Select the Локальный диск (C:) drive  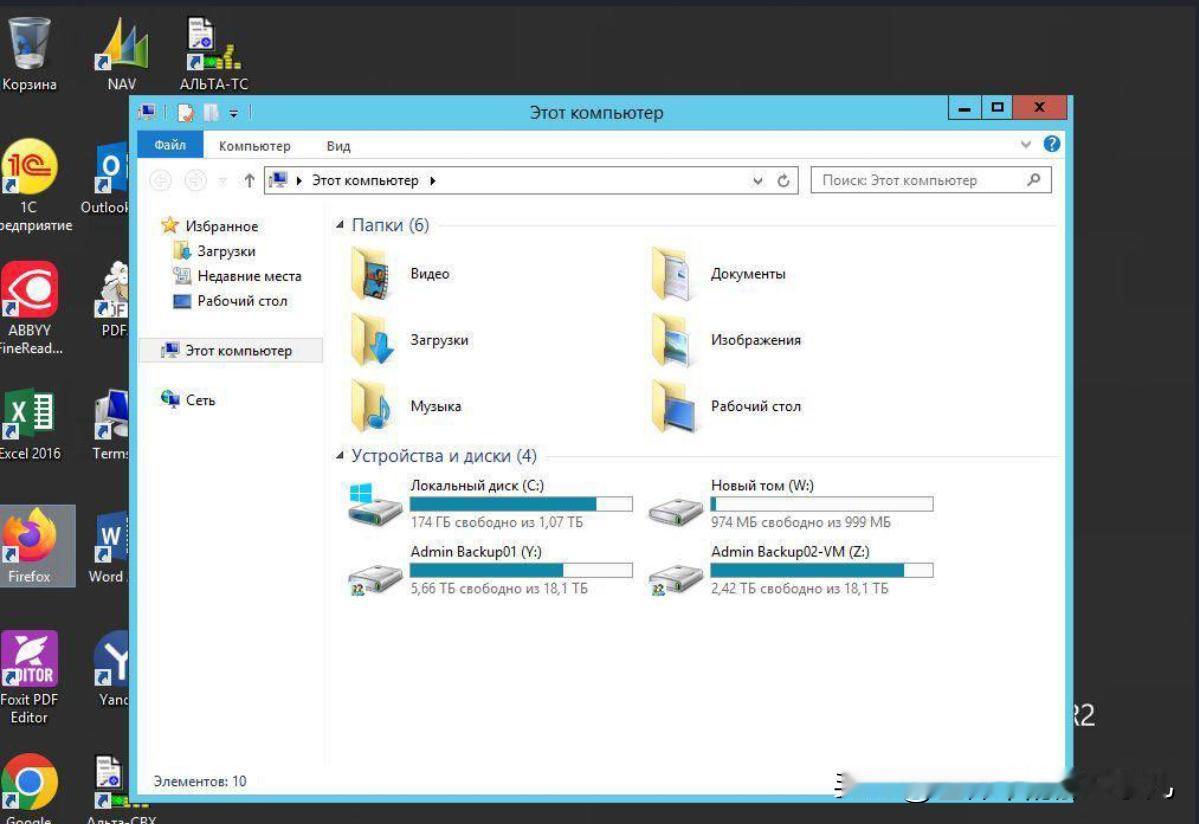490,504
